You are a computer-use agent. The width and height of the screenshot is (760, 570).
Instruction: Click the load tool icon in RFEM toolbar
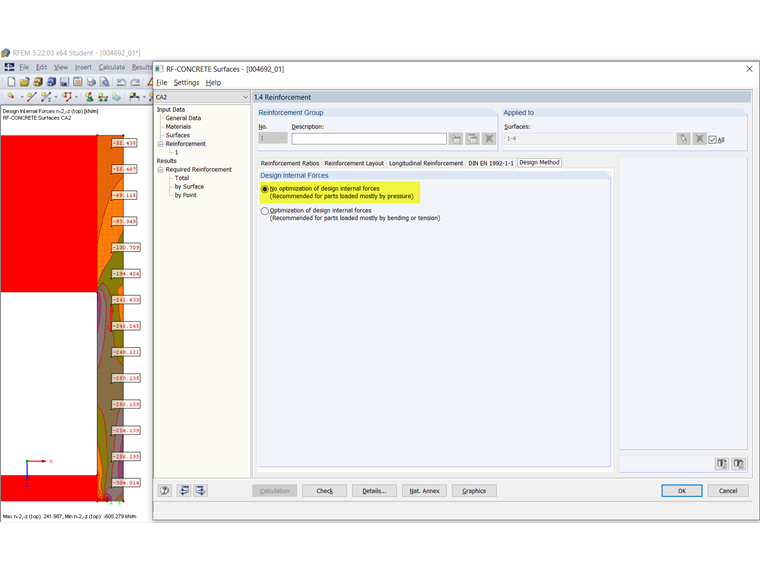pos(134,97)
